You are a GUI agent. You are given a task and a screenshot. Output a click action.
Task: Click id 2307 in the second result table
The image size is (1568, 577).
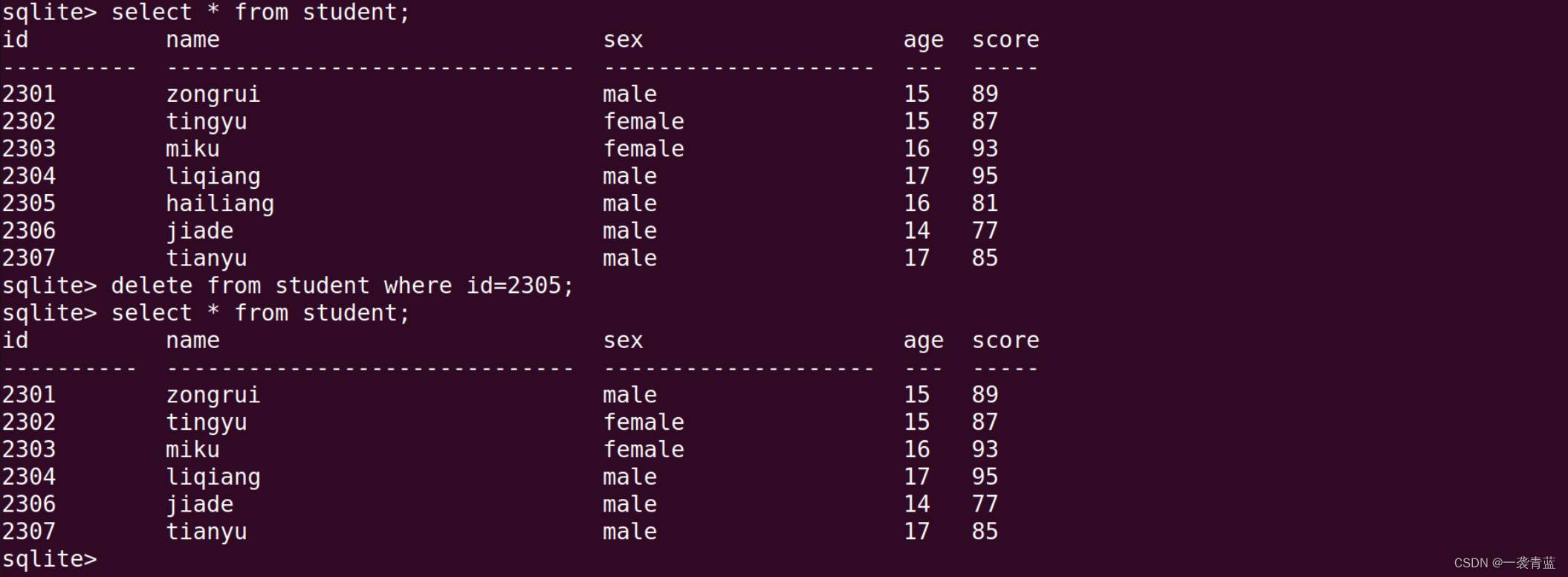click(x=29, y=532)
